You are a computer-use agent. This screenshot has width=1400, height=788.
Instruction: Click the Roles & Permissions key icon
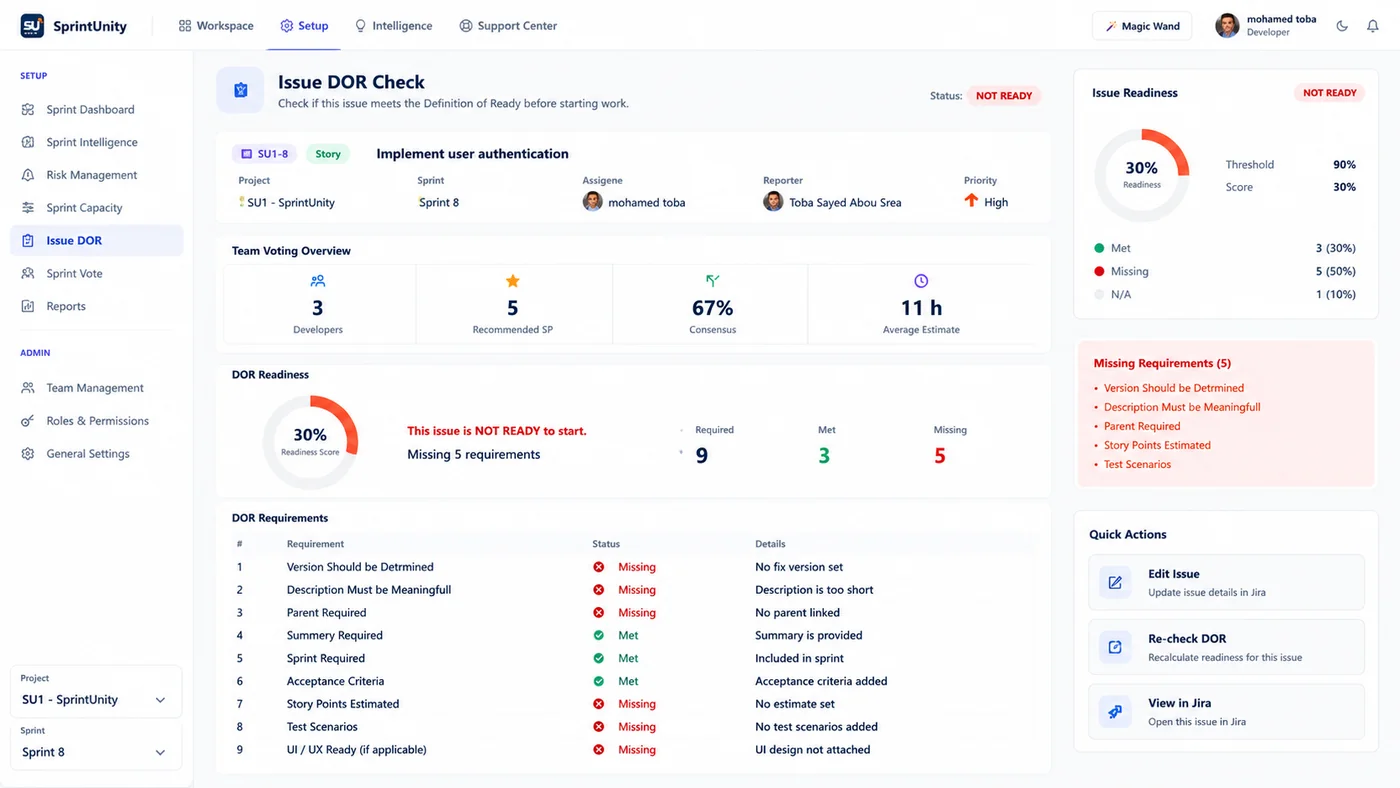(28, 421)
